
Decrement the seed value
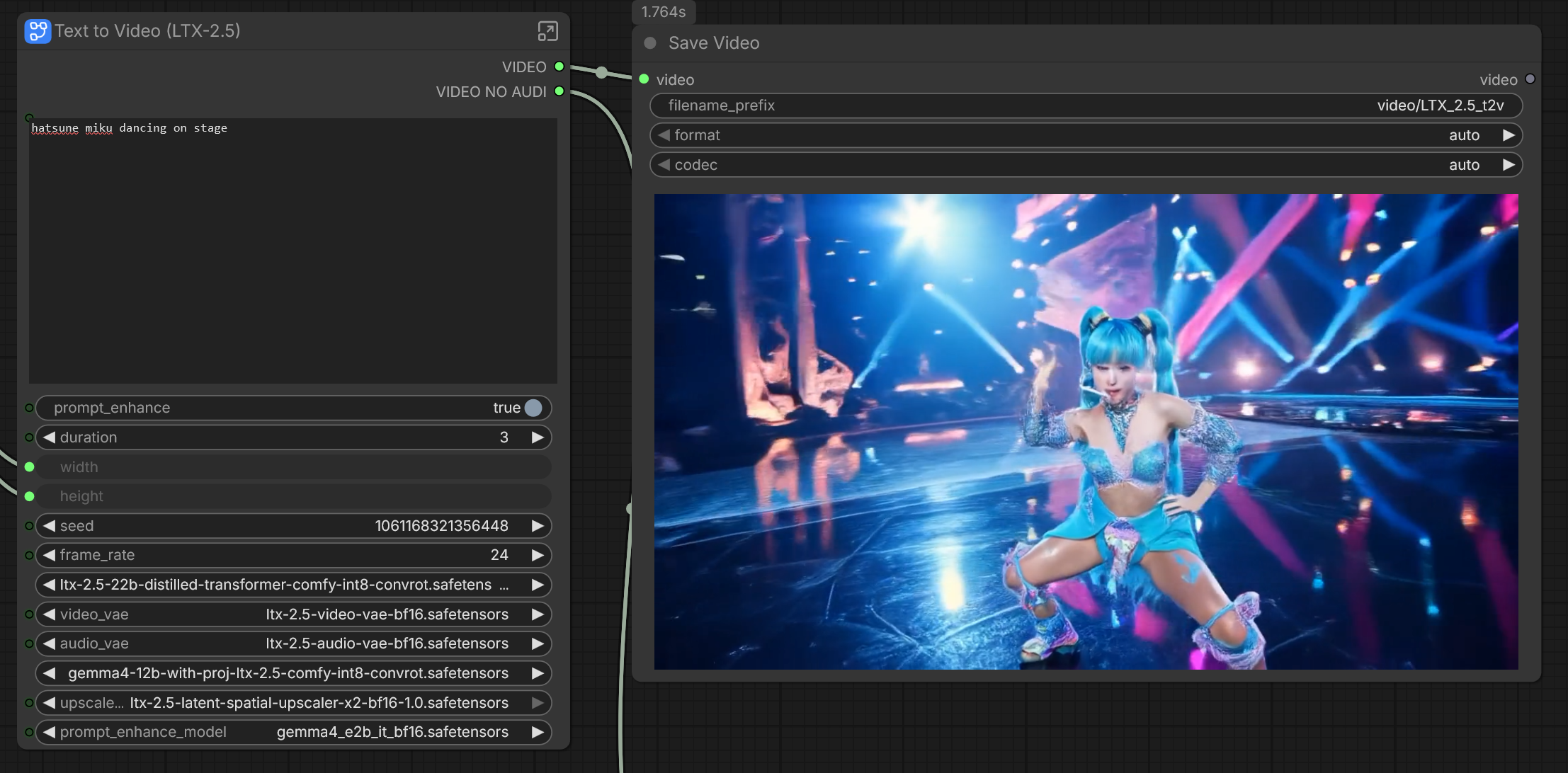(49, 526)
